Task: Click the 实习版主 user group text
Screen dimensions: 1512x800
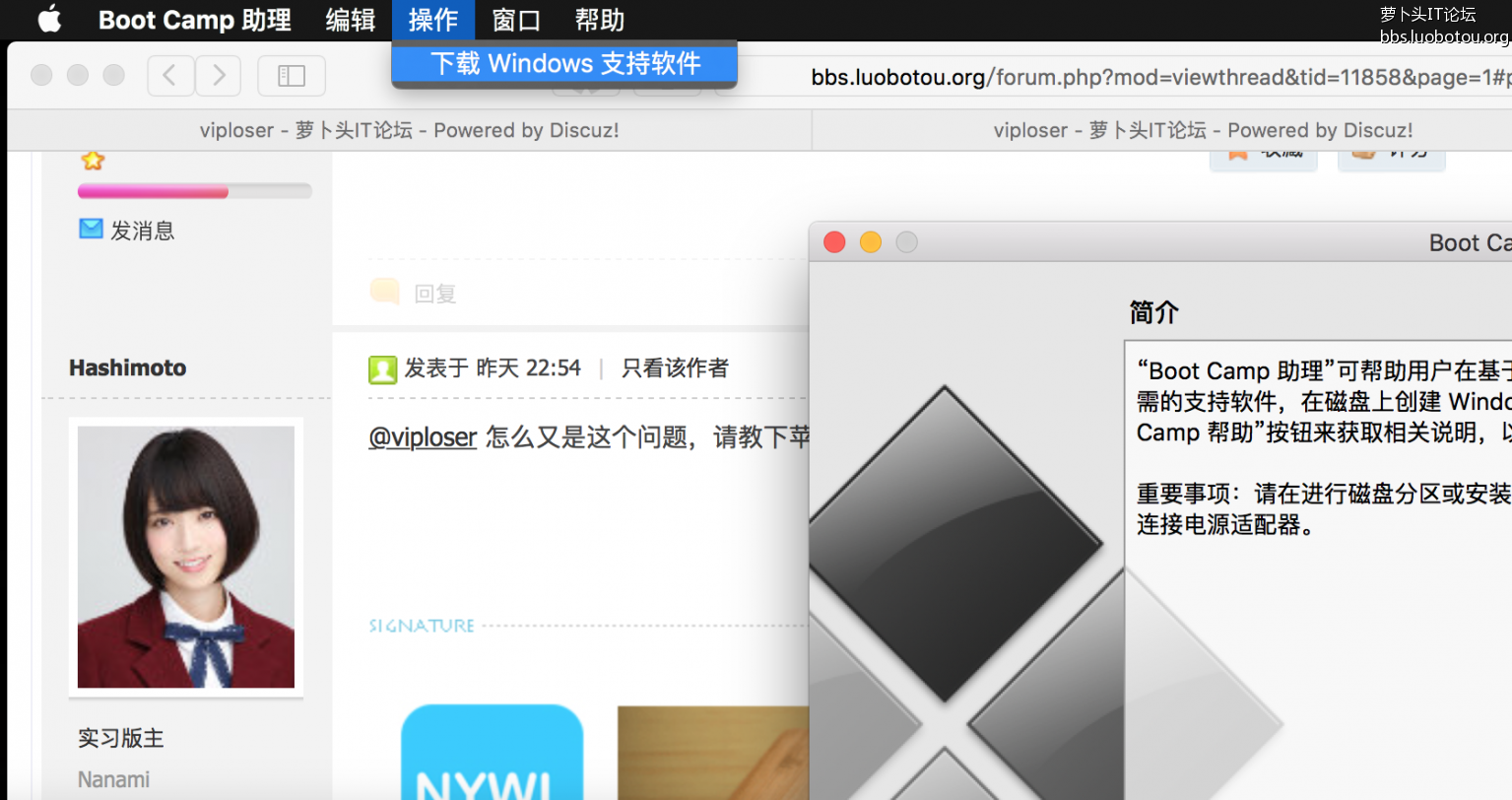Action: click(121, 738)
